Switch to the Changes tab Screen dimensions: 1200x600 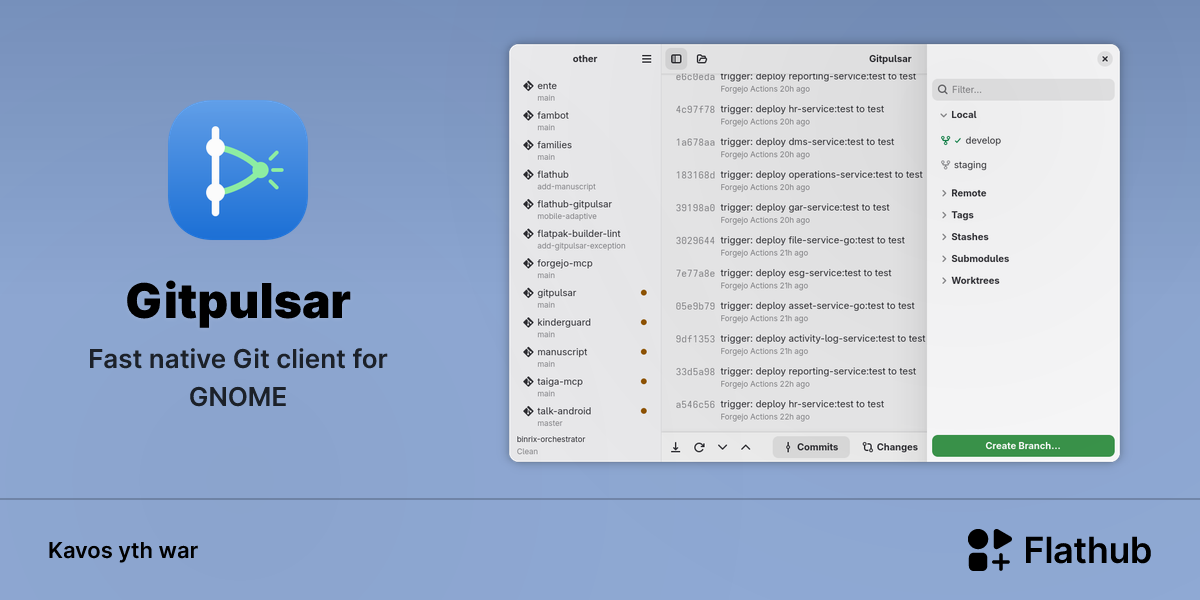890,447
